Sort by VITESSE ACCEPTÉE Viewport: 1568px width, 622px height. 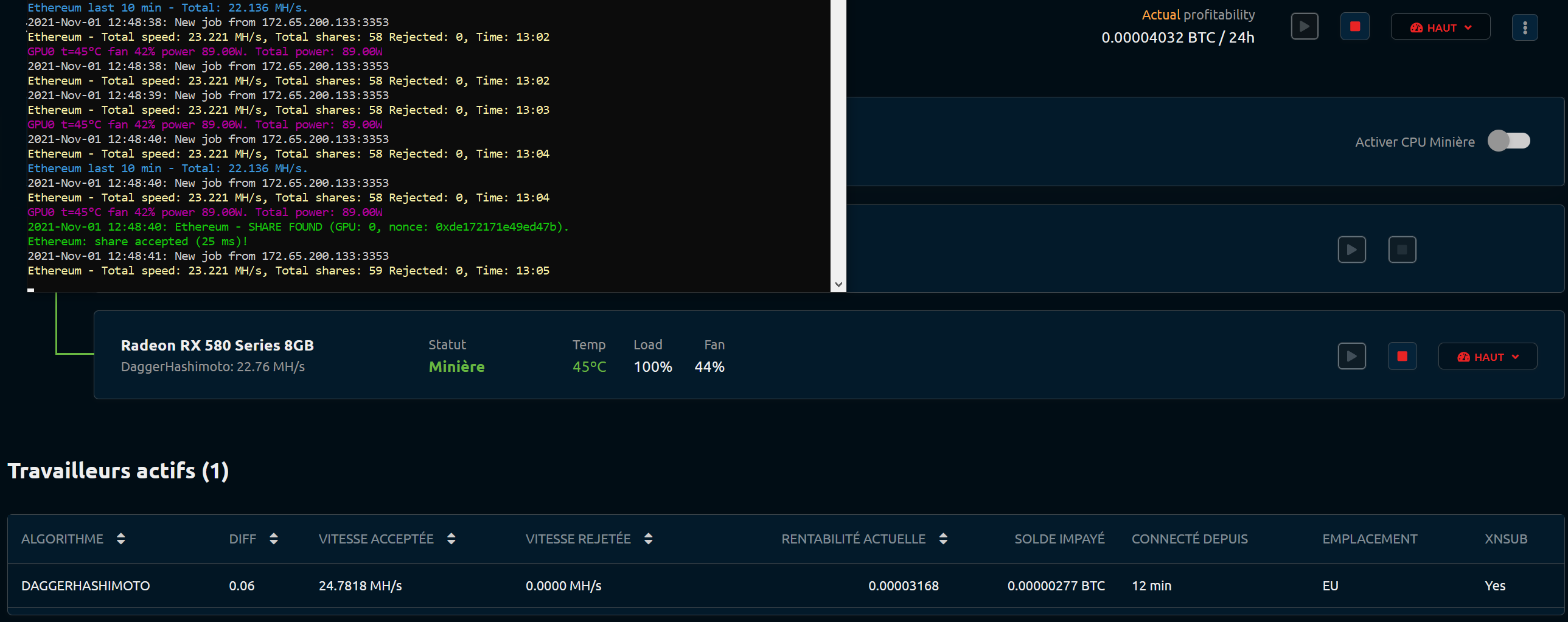pos(451,539)
